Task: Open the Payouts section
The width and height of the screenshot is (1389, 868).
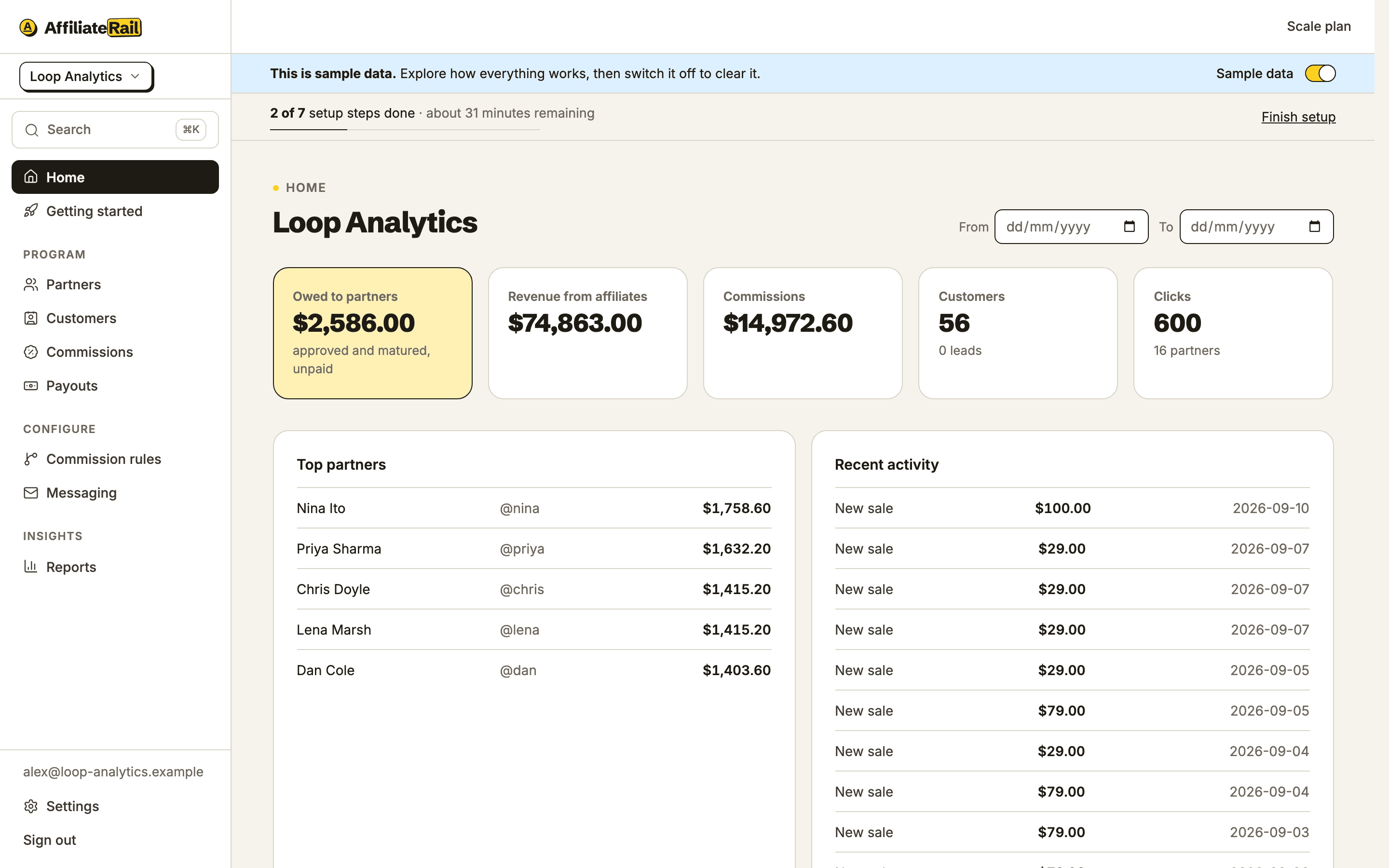Action: 115,386
